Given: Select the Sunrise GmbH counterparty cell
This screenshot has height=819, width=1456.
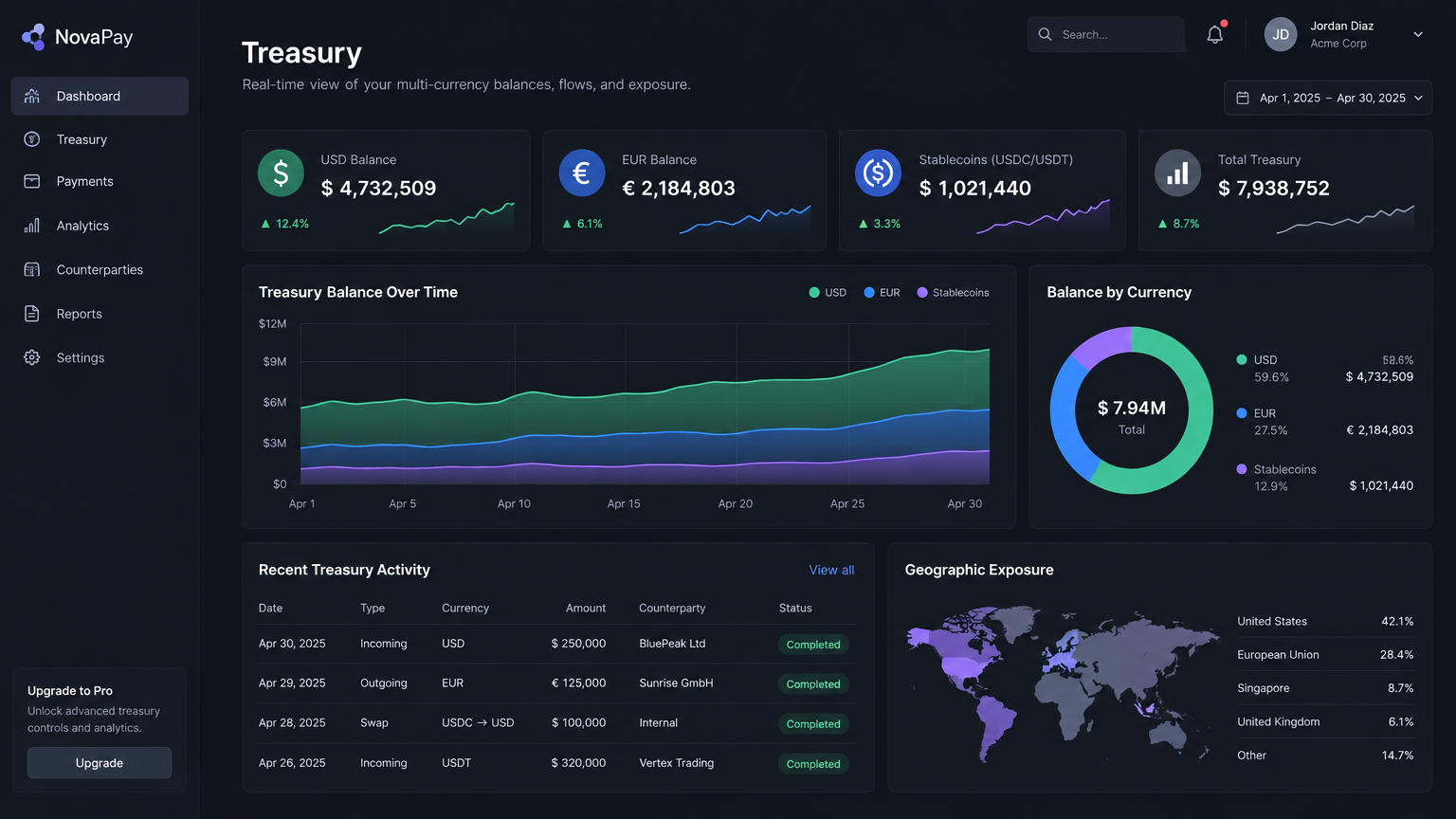Looking at the screenshot, I should 676,683.
